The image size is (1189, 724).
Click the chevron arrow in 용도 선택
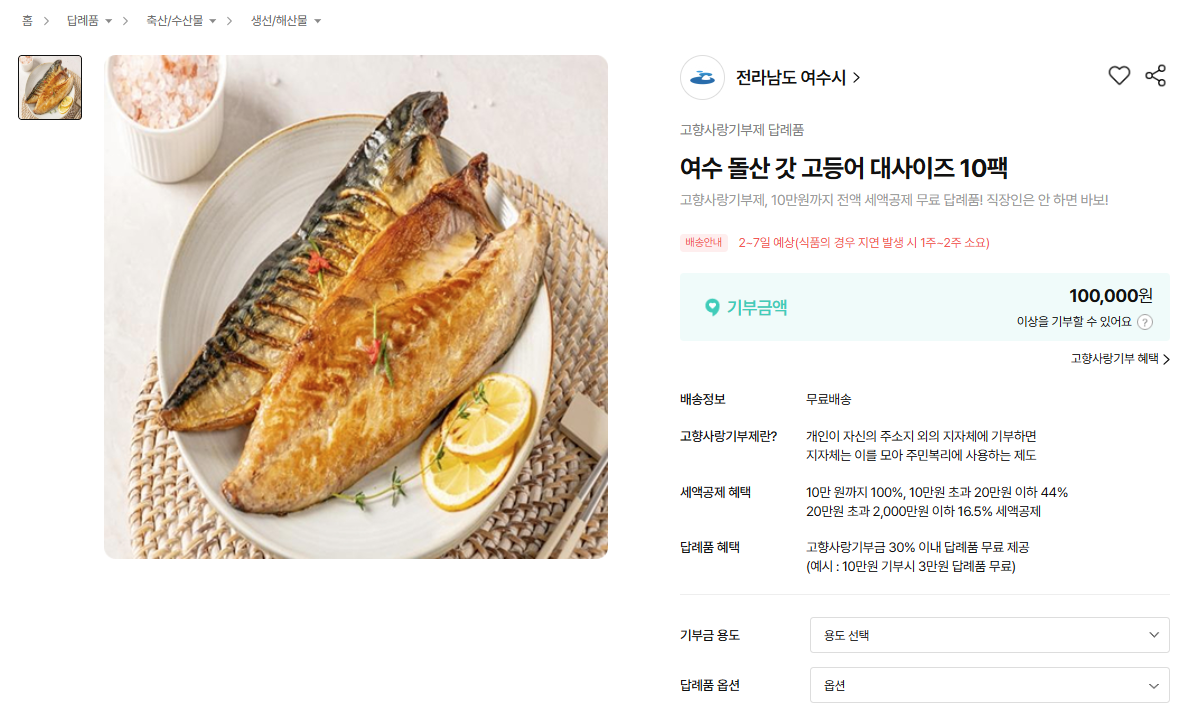(1153, 635)
